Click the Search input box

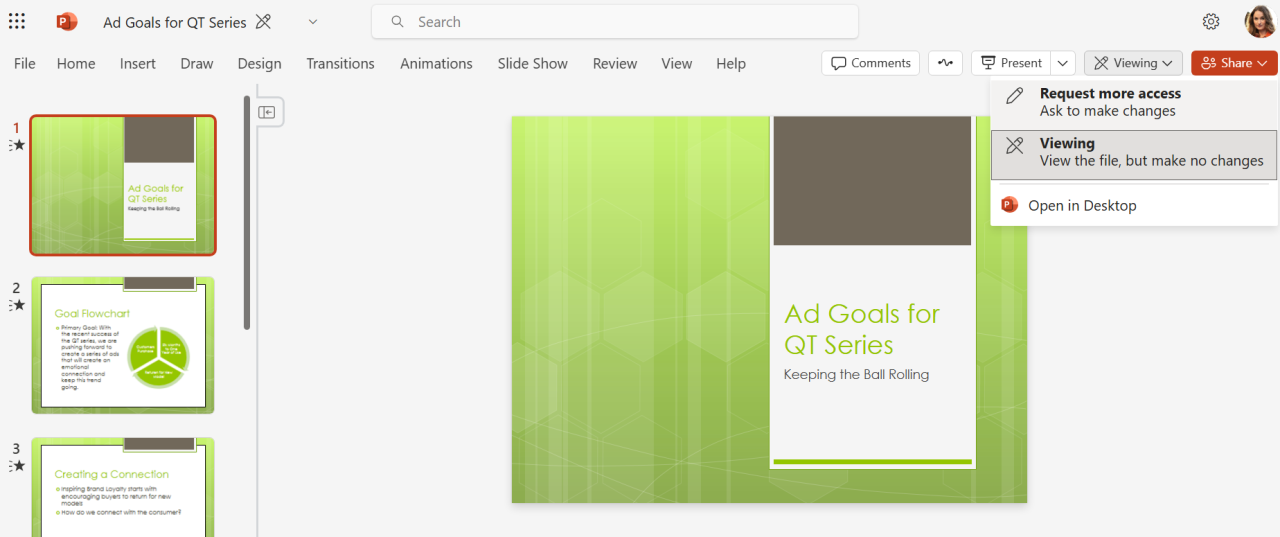[x=615, y=21]
